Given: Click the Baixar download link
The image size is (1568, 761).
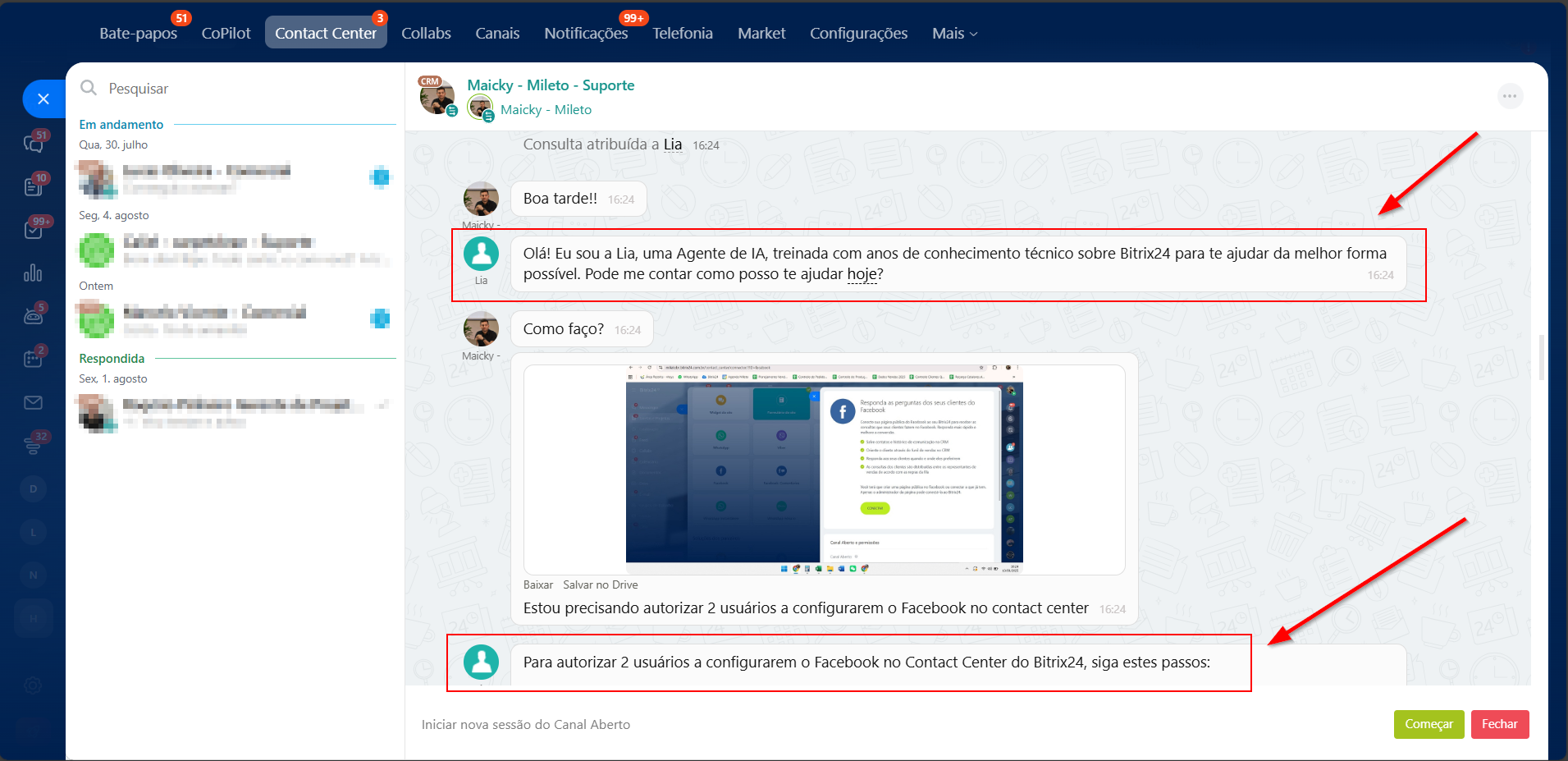Looking at the screenshot, I should [x=537, y=585].
